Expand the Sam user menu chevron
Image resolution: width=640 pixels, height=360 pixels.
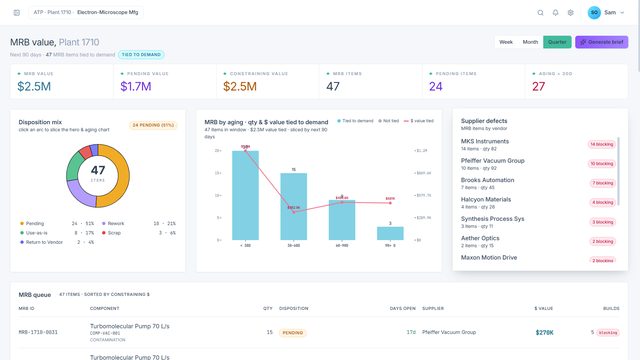pos(622,13)
